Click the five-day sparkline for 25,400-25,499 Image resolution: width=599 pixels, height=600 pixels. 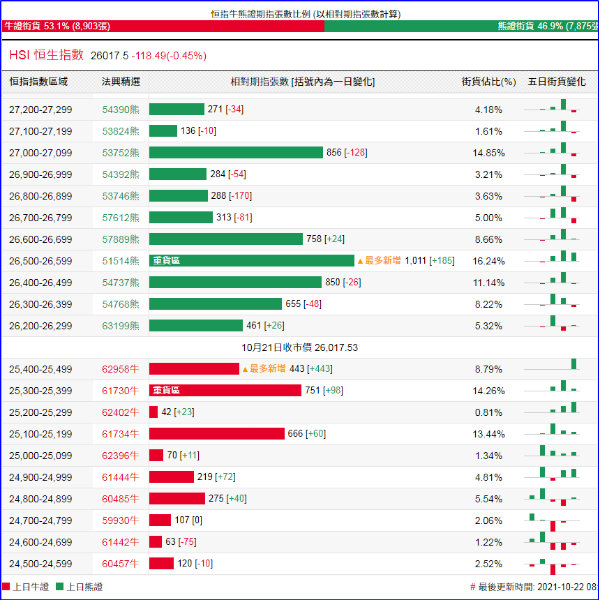[x=552, y=365]
